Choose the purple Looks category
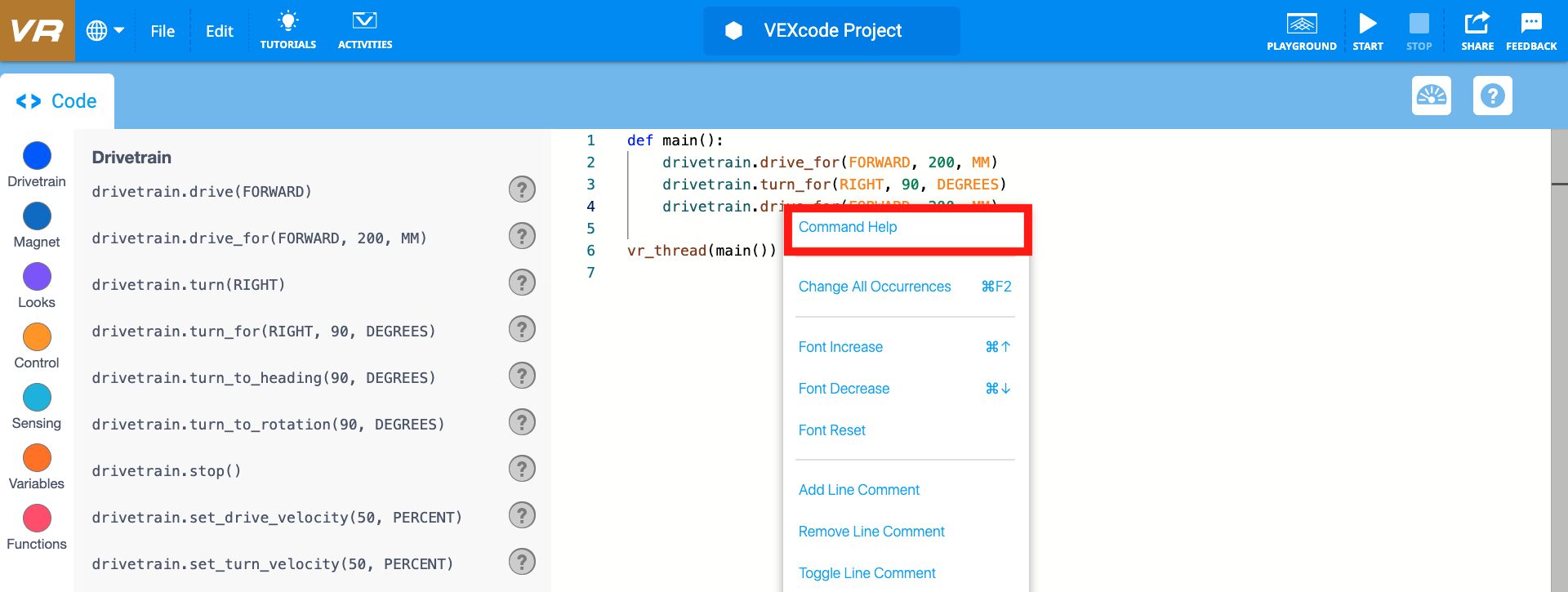This screenshot has width=1568, height=592. pyautogui.click(x=37, y=277)
